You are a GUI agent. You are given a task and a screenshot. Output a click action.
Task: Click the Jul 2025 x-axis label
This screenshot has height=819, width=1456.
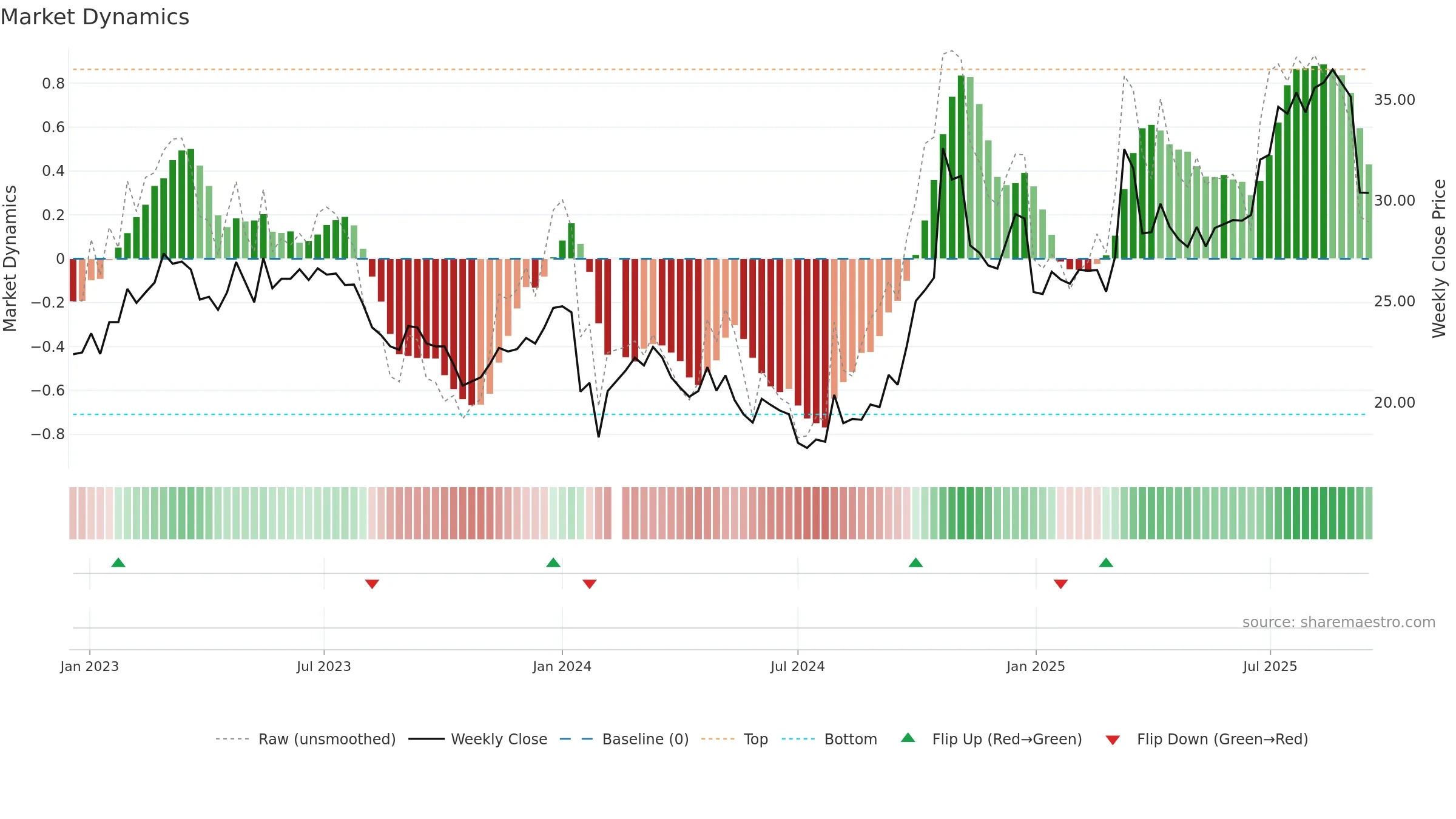click(1270, 666)
